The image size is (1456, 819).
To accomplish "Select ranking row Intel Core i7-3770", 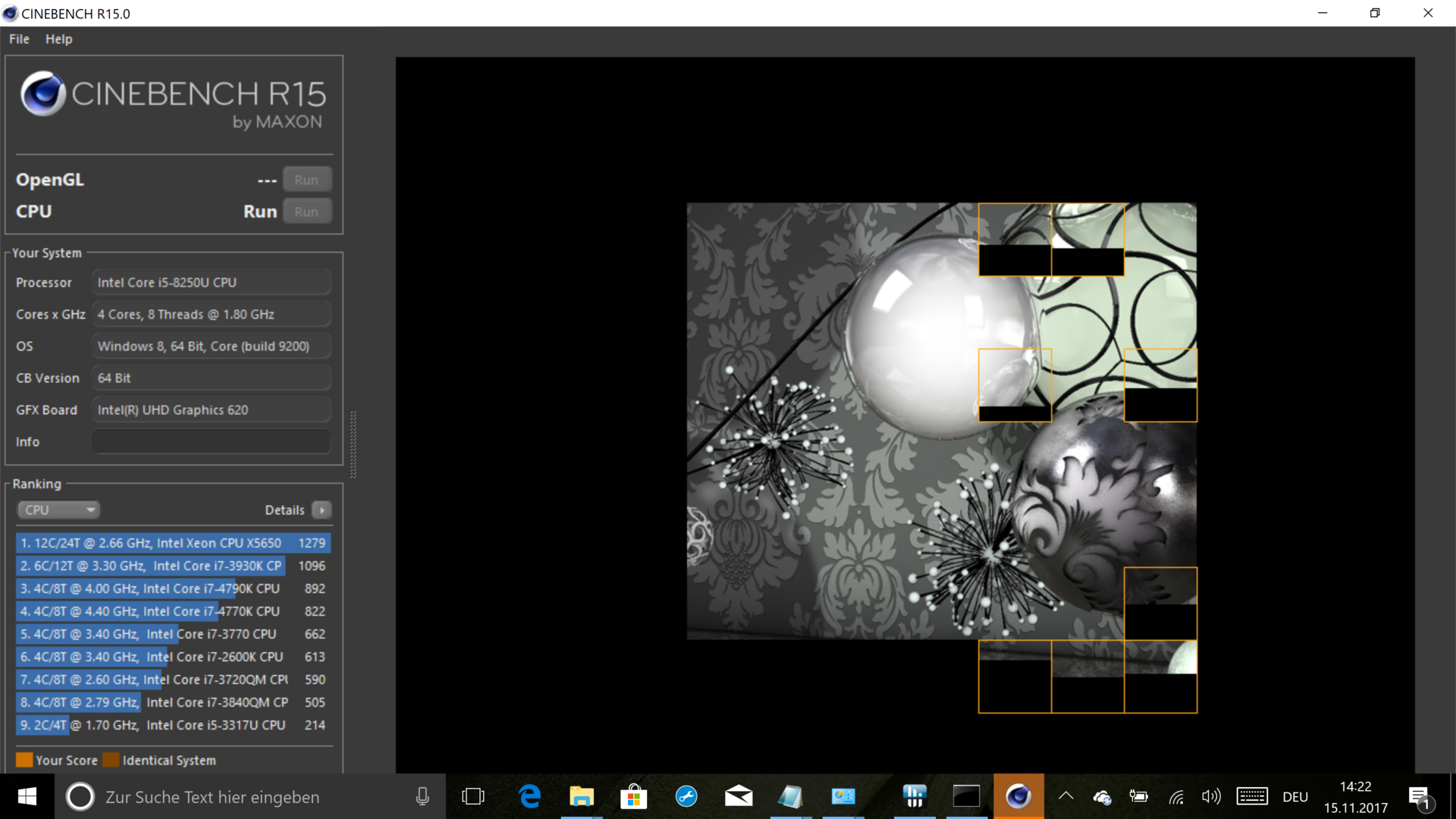I will point(173,634).
